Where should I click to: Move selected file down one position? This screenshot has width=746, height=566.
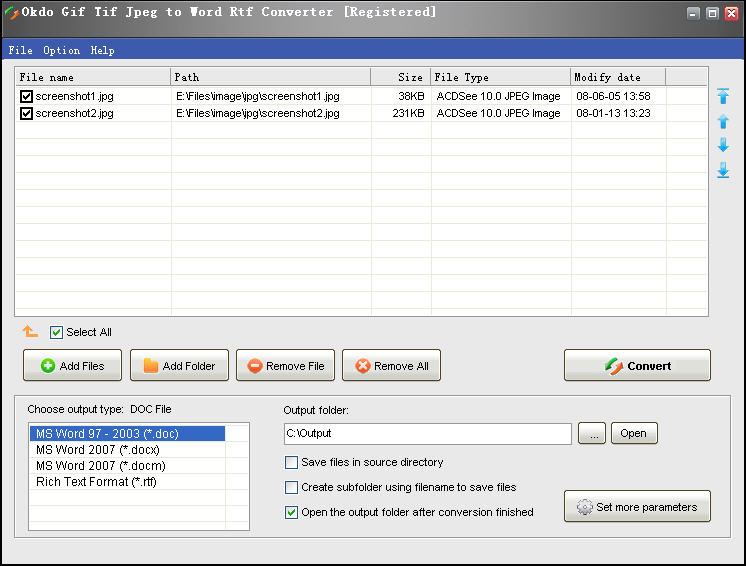point(723,145)
